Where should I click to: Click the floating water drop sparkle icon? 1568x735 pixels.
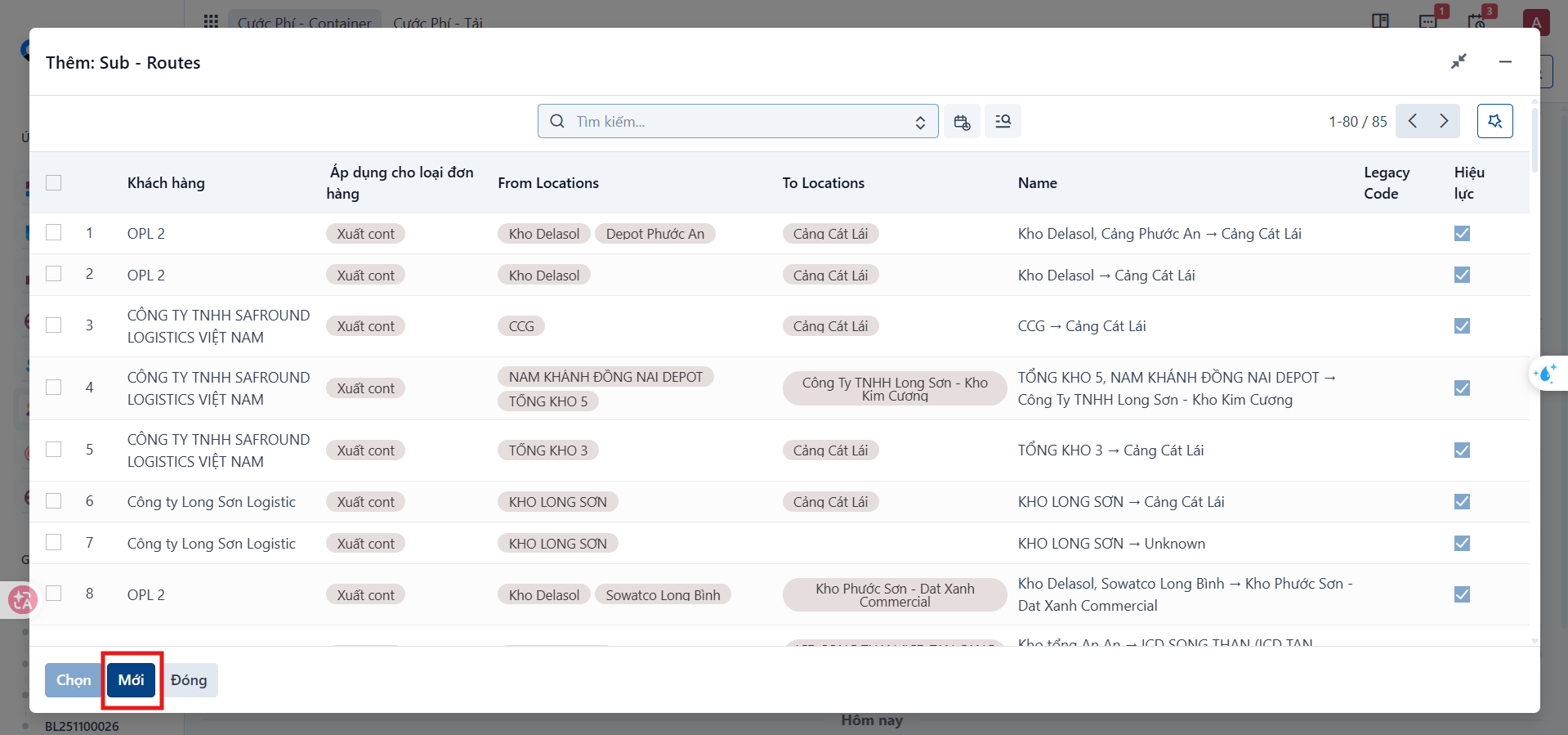(x=1547, y=374)
